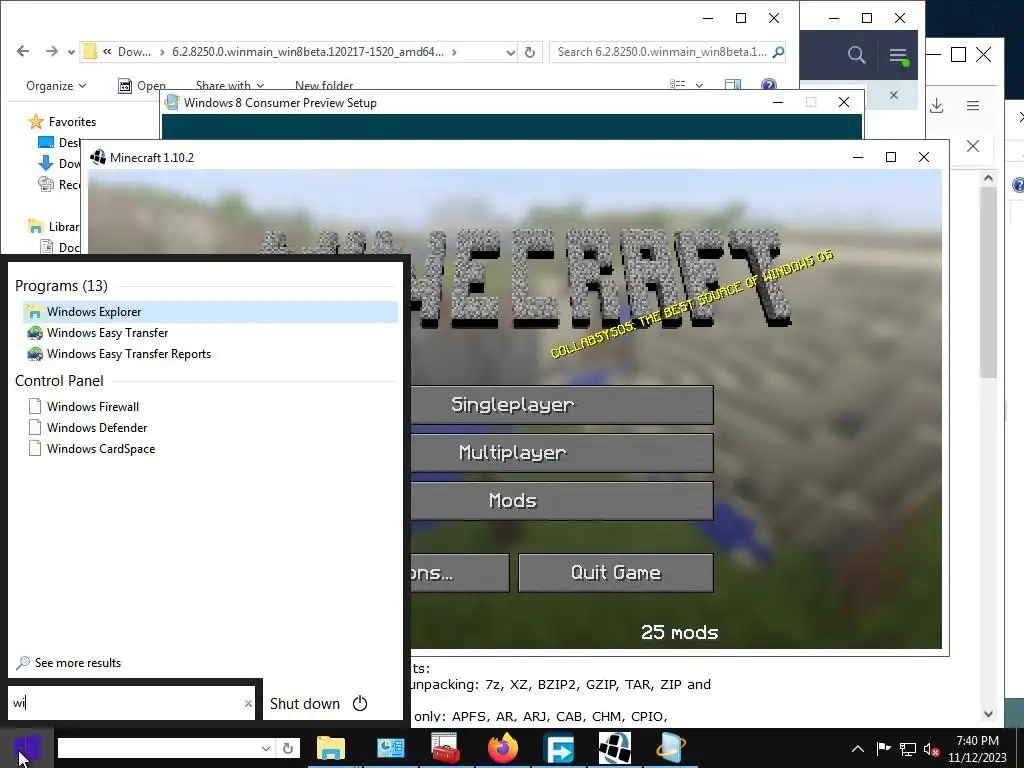
Task: Open the hamburger menu with green dot
Action: [x=899, y=56]
